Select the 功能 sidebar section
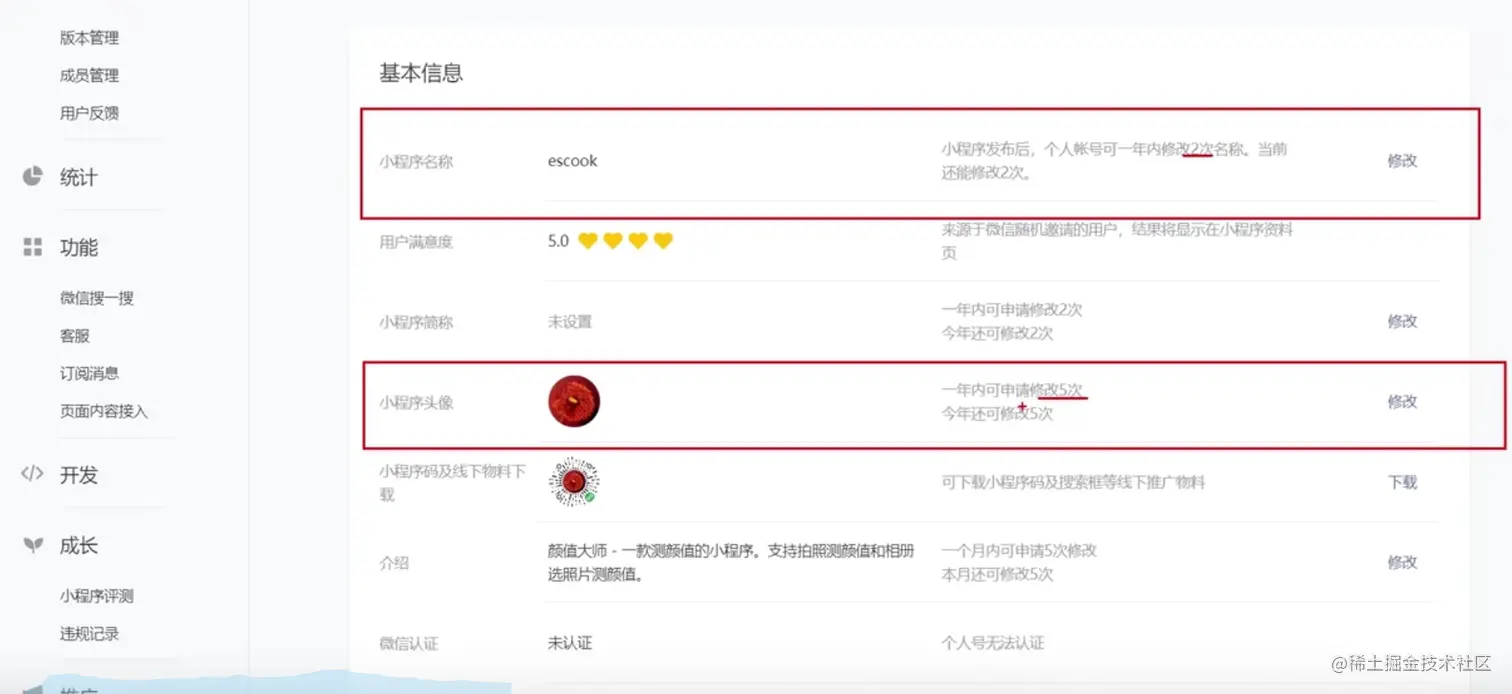The height and width of the screenshot is (694, 1512). tap(79, 247)
